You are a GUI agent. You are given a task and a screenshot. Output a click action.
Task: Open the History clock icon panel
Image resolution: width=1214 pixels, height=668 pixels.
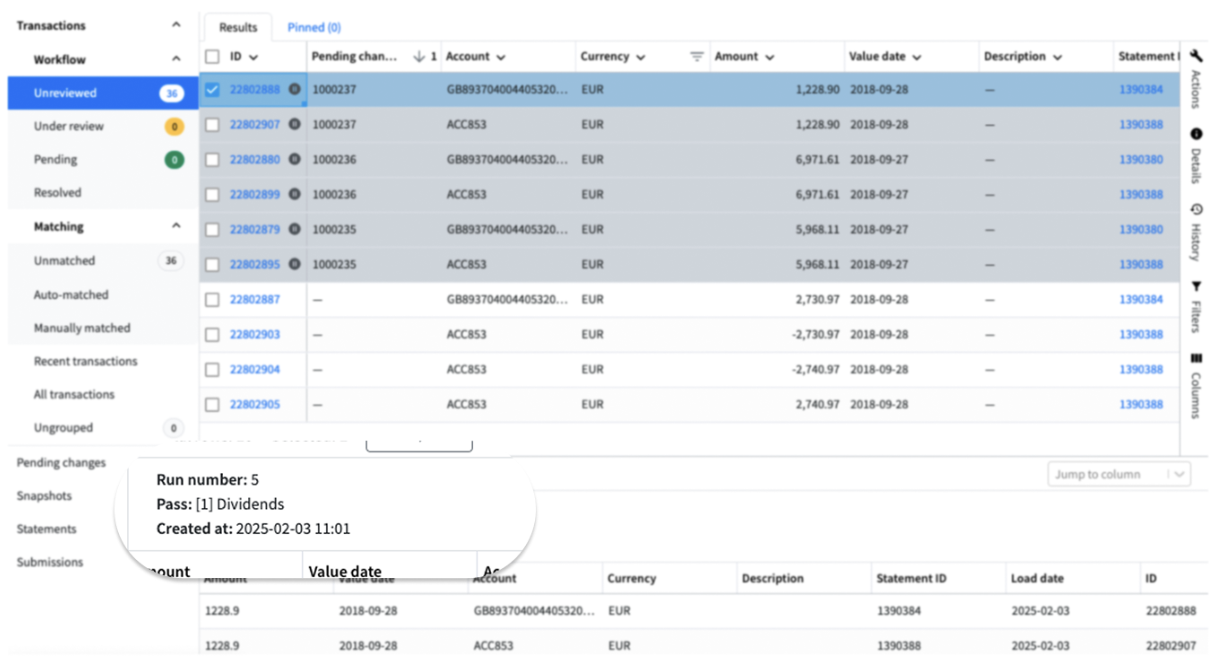point(1195,209)
